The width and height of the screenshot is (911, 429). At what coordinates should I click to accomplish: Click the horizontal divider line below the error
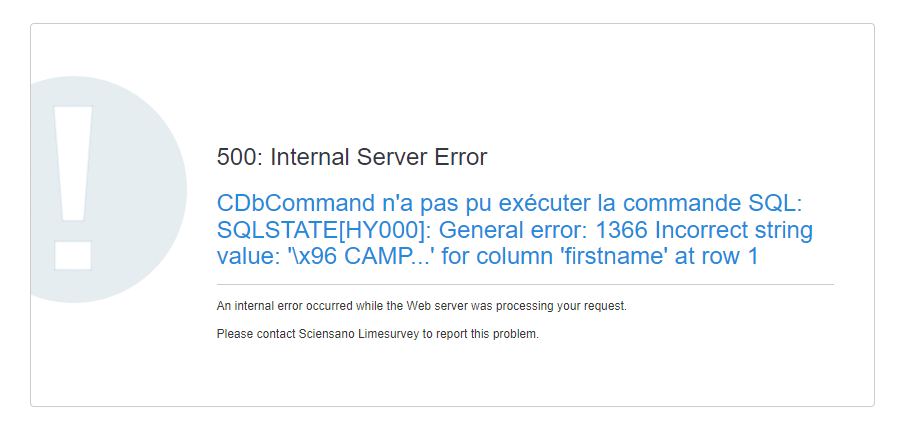click(525, 285)
